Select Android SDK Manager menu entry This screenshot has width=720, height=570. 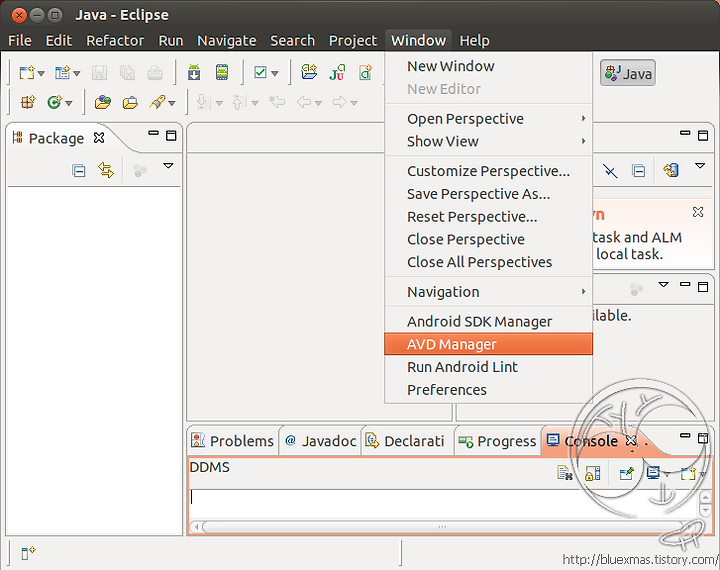(489, 322)
